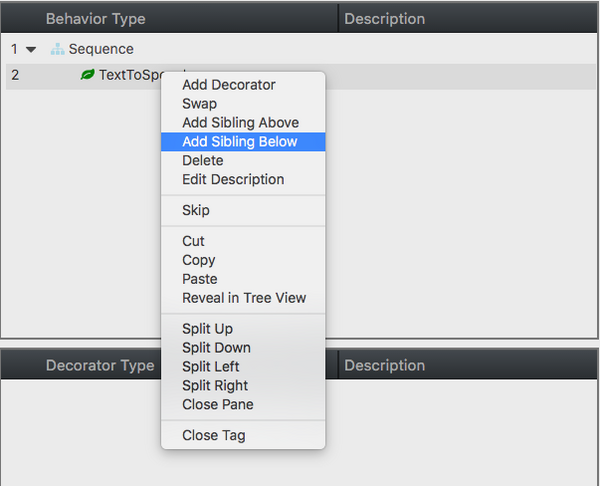This screenshot has width=600, height=486.
Task: Click the Sequence node icon
Action: pos(58,49)
